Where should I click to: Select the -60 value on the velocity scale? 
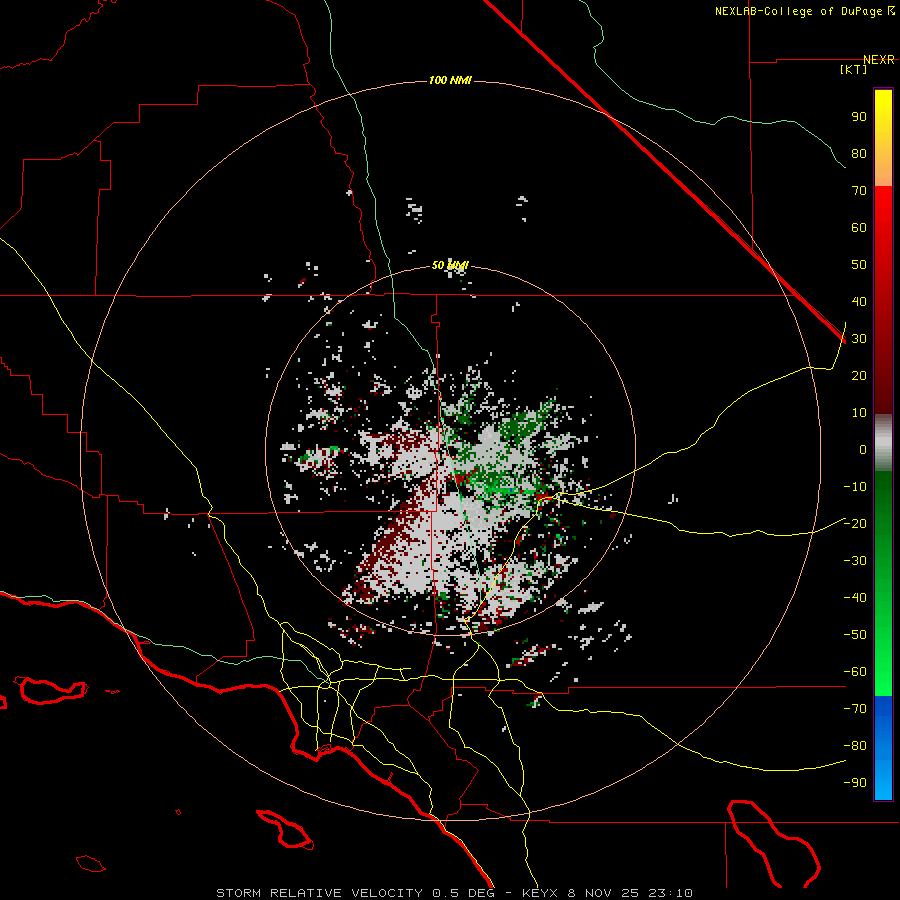pyautogui.click(x=855, y=672)
